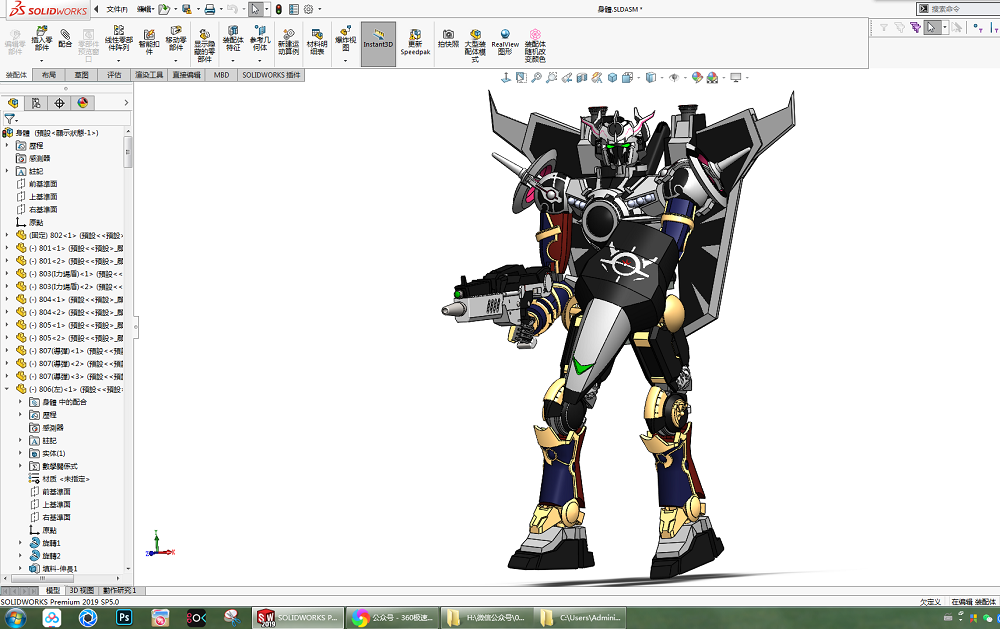Click Show Hidden Components tool

(204, 45)
